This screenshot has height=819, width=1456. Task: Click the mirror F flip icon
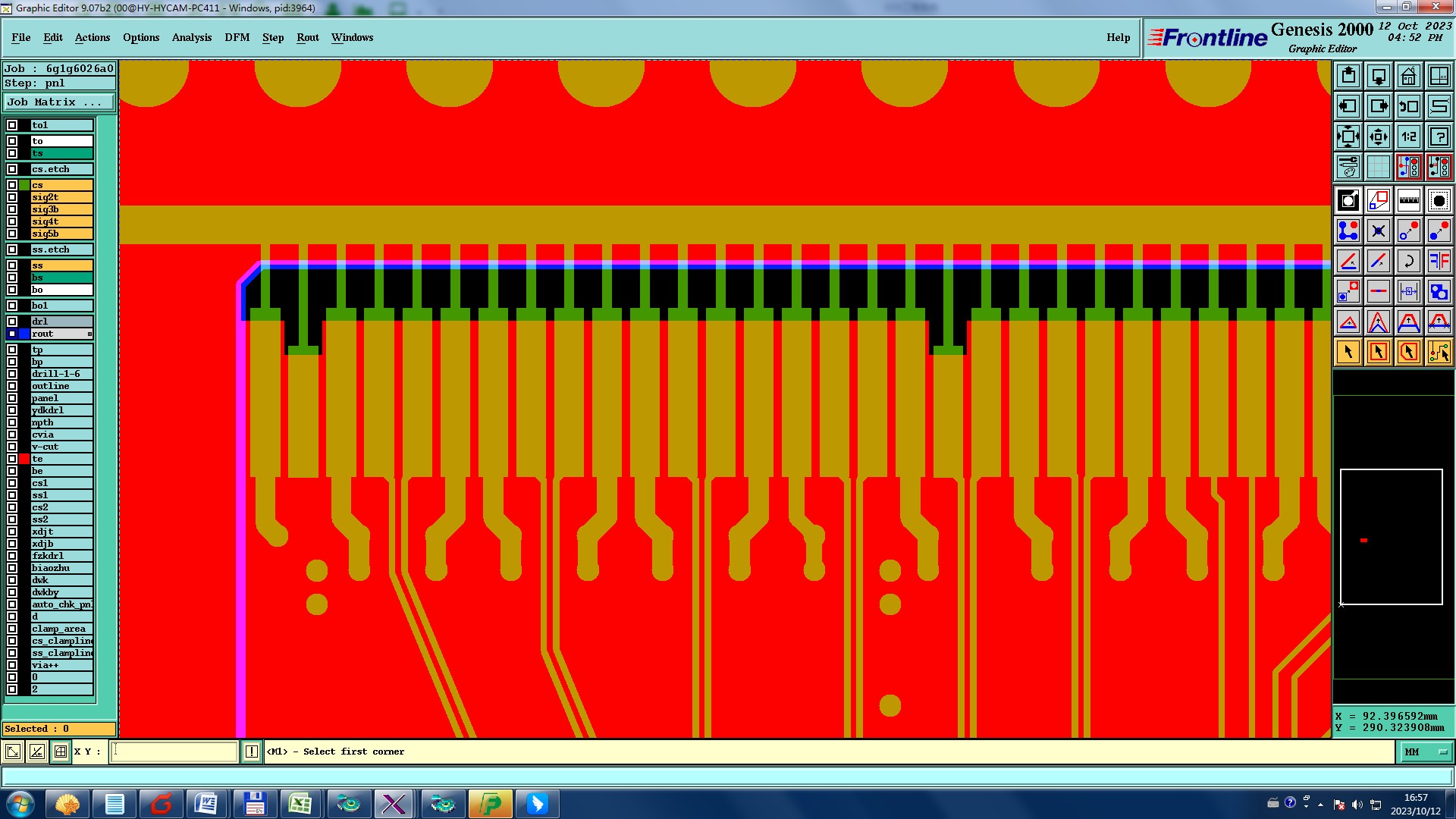[x=1439, y=261]
